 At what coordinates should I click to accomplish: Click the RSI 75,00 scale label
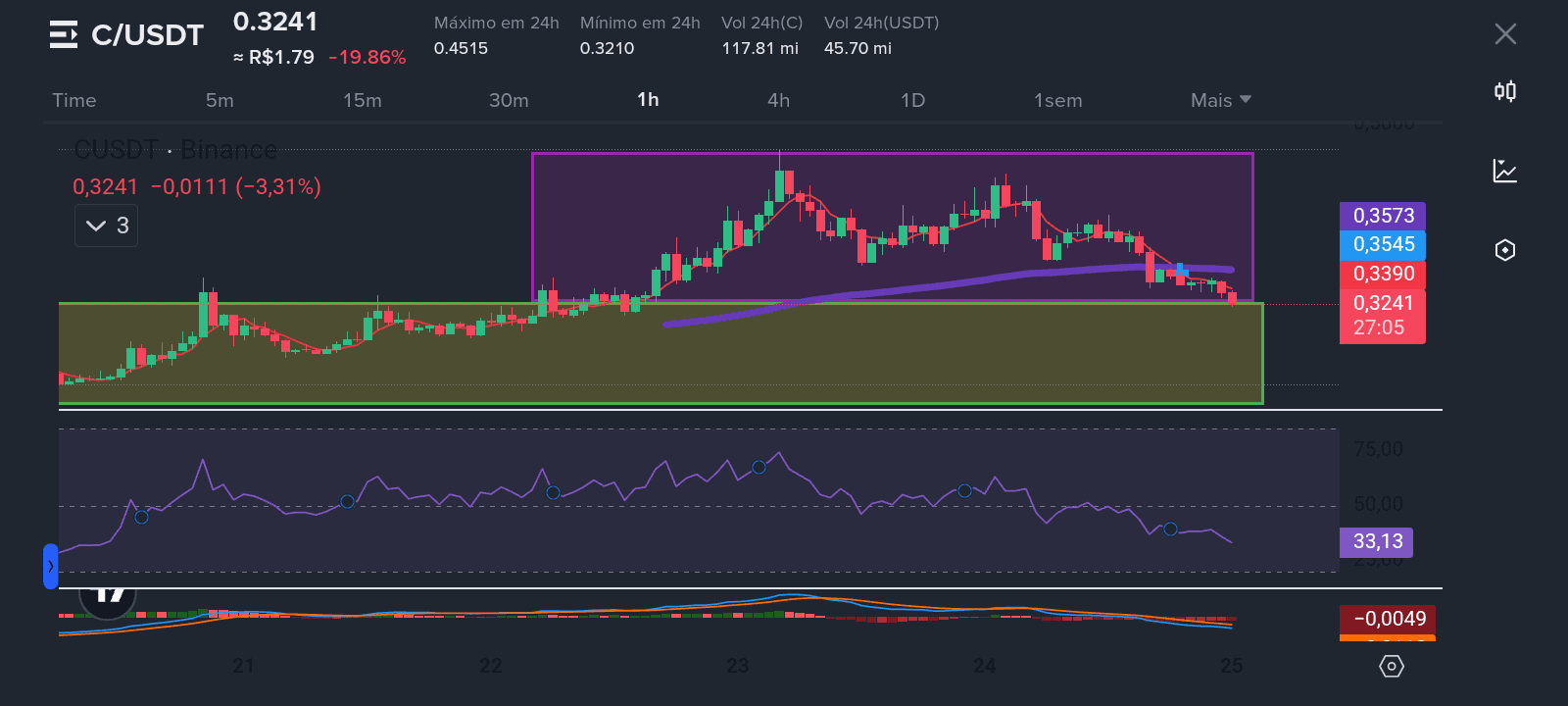(1378, 449)
